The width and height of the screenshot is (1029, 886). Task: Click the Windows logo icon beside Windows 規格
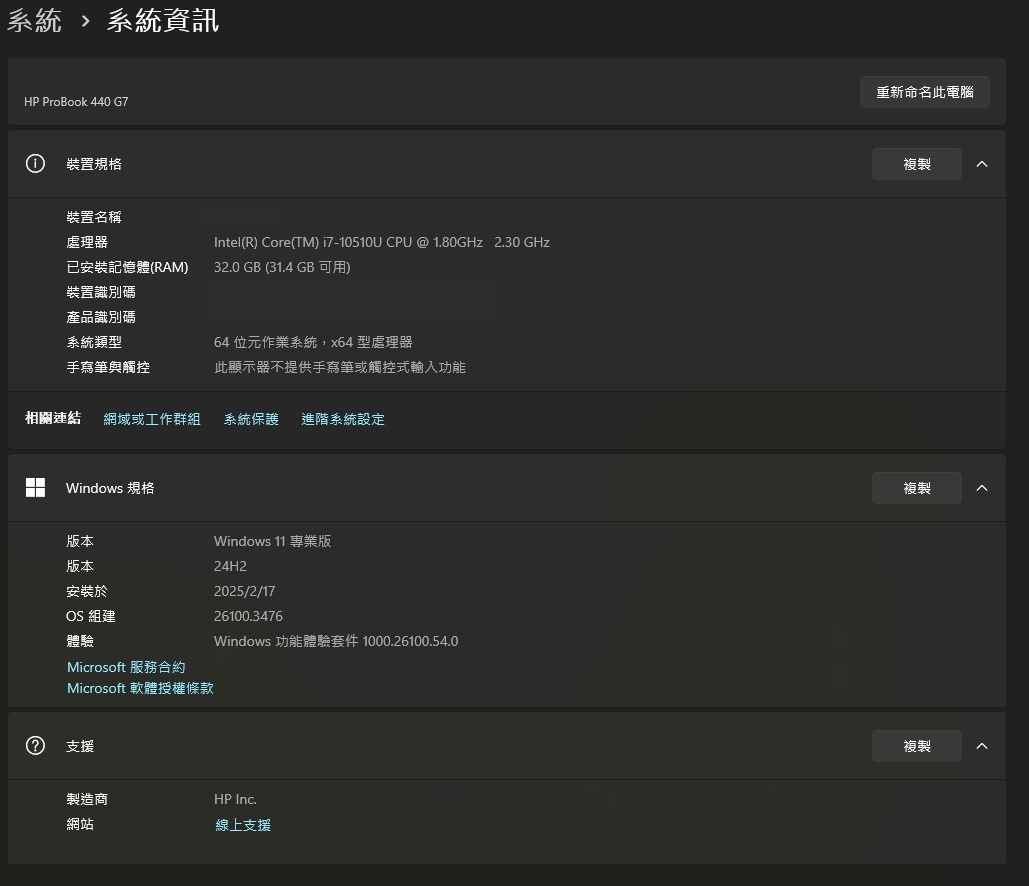click(35, 488)
